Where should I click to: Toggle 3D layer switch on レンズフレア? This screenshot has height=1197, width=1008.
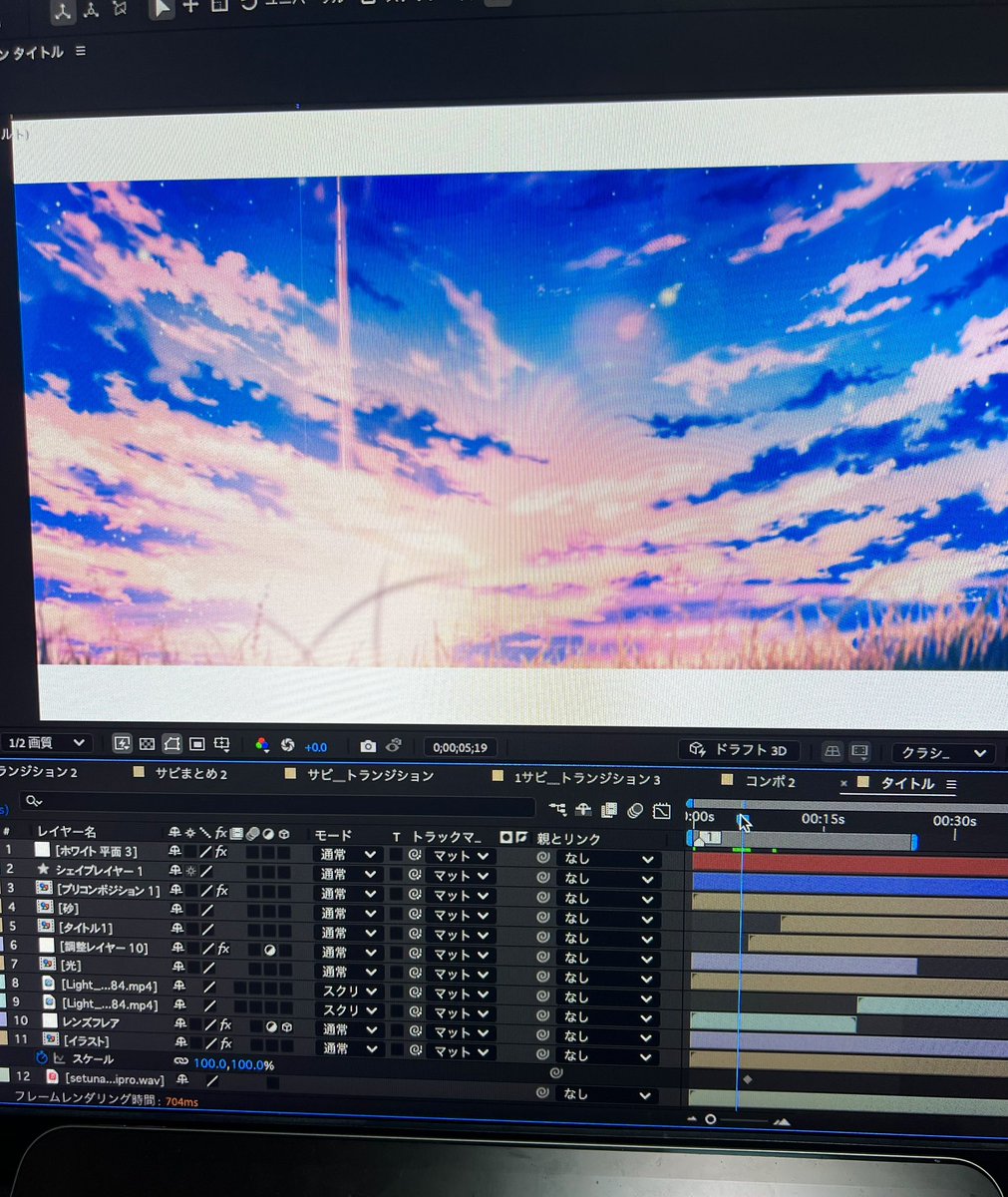[x=286, y=1026]
